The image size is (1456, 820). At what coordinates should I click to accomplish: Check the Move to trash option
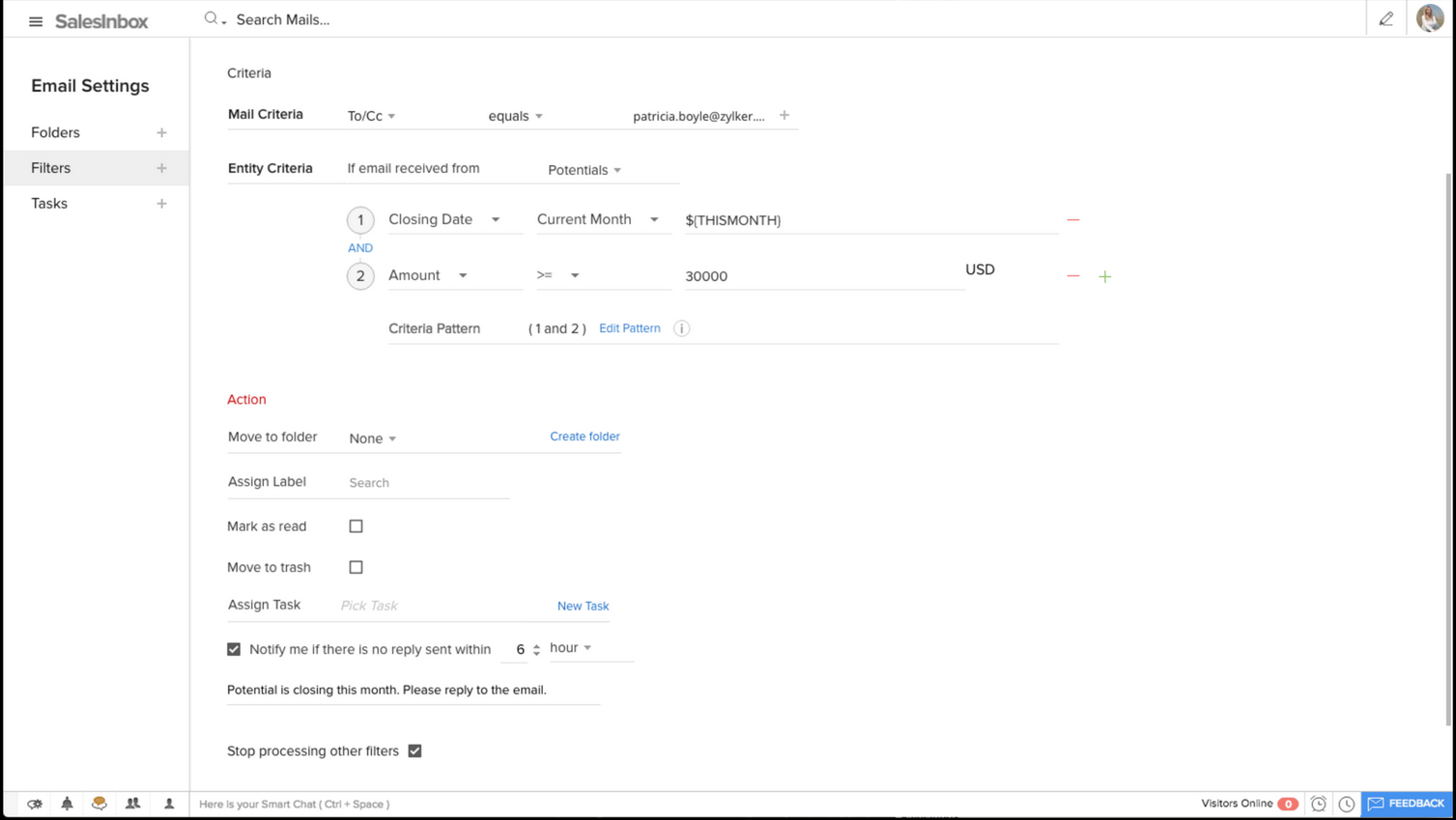click(356, 567)
